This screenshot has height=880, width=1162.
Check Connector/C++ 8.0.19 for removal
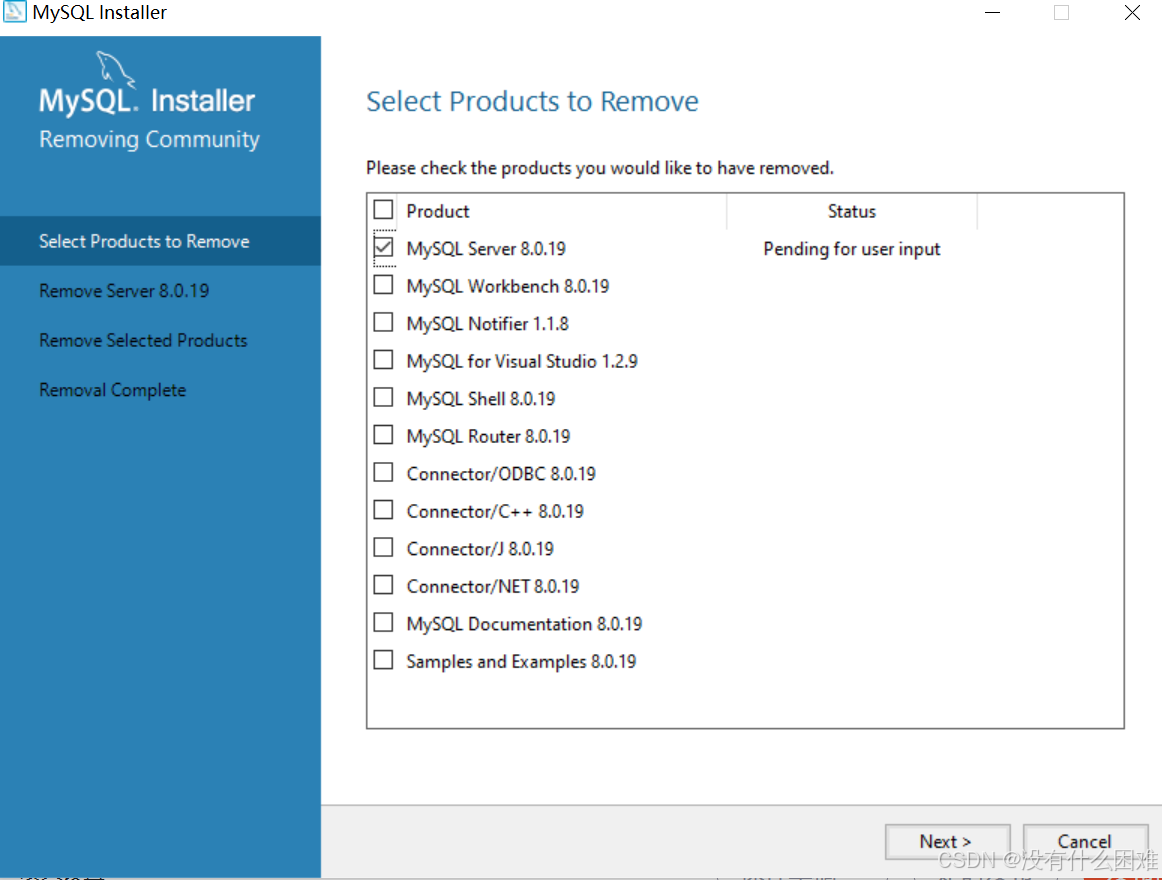click(x=383, y=509)
